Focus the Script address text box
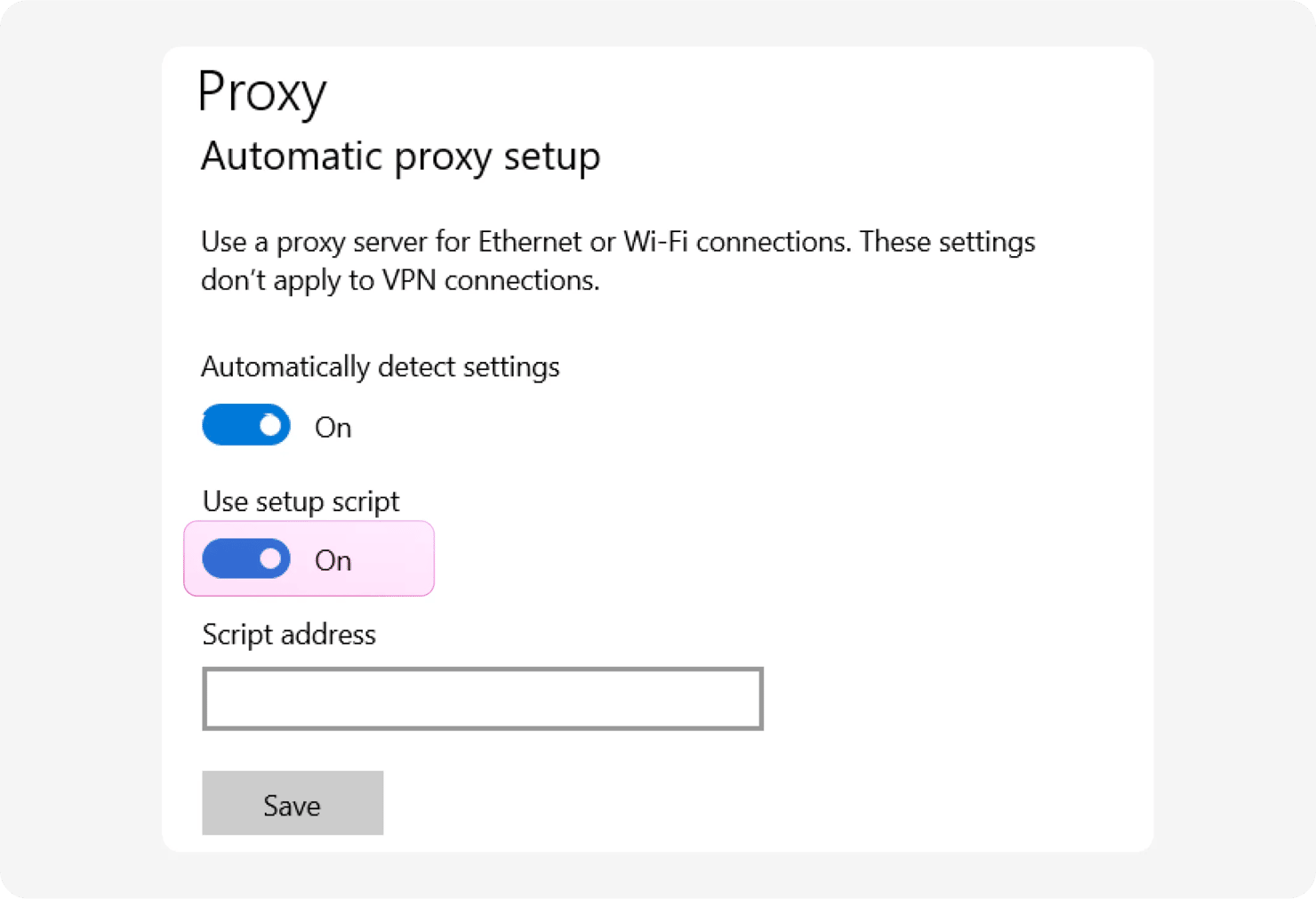This screenshot has height=899, width=1316. (482, 699)
